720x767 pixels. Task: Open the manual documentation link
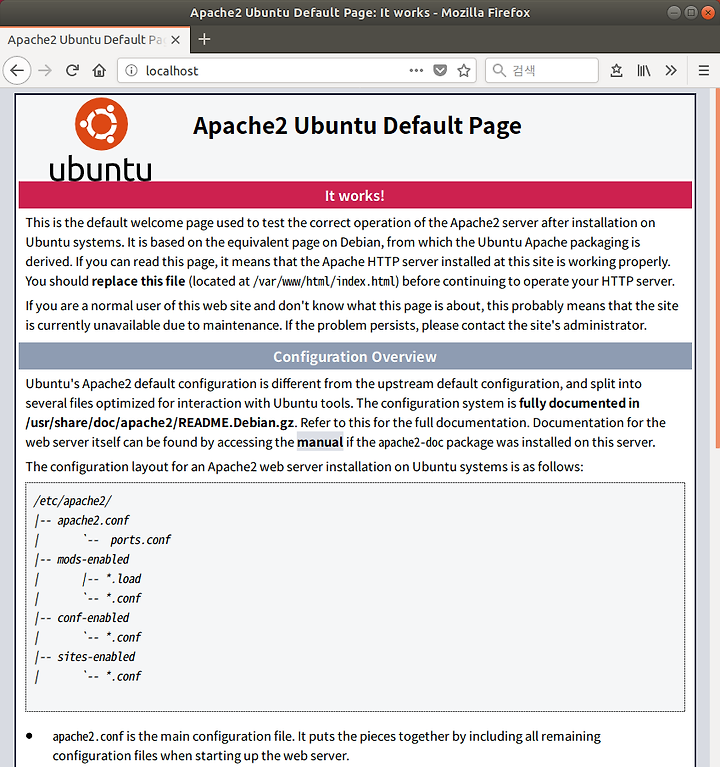(x=320, y=442)
